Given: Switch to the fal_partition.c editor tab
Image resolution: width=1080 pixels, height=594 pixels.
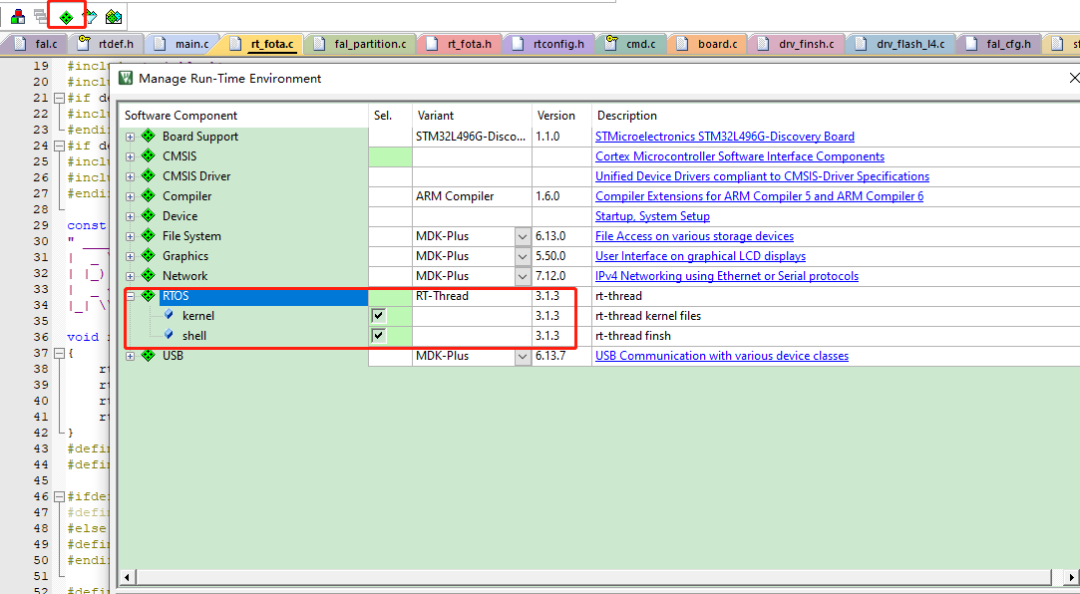Looking at the screenshot, I should click(x=361, y=43).
